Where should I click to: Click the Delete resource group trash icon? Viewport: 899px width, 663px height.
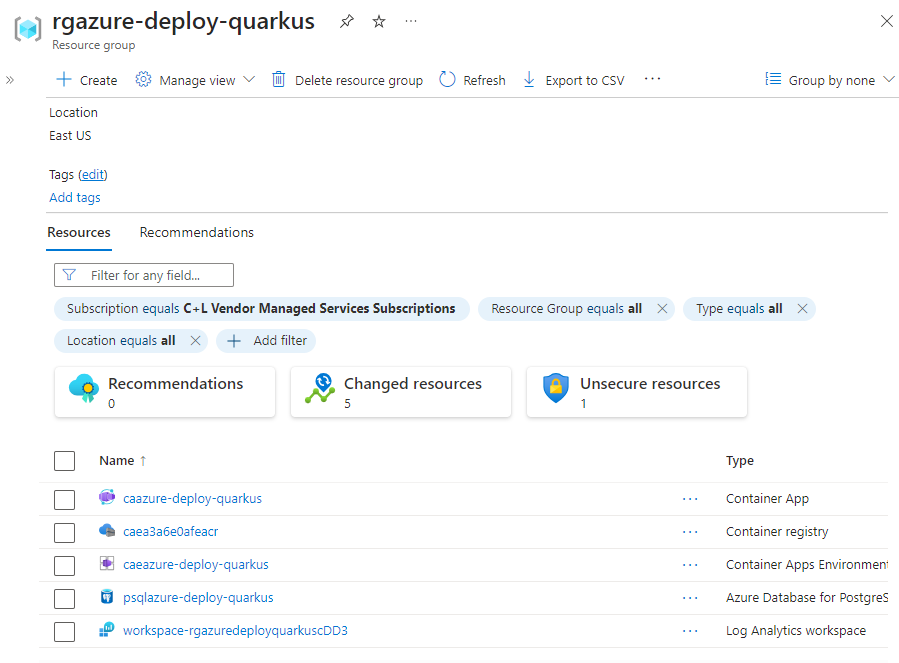pos(279,80)
